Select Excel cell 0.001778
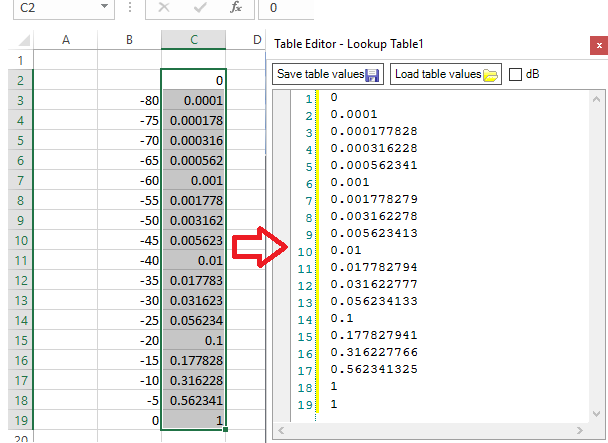 tap(193, 201)
